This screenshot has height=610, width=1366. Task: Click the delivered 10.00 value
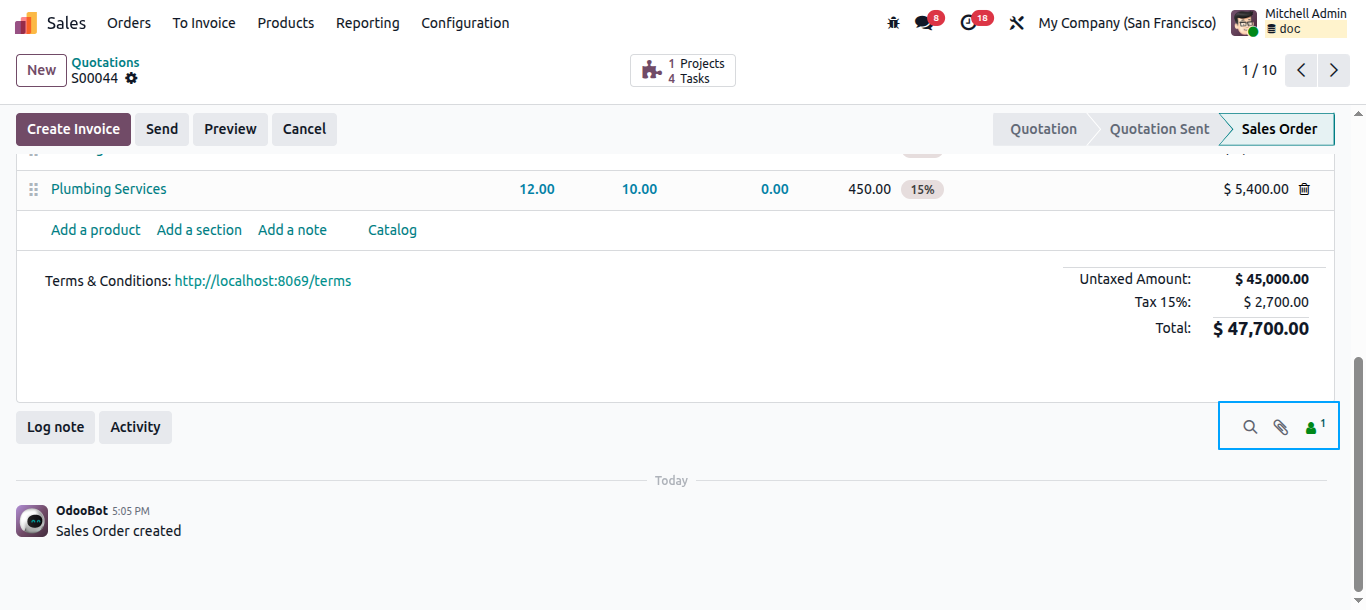click(x=640, y=189)
